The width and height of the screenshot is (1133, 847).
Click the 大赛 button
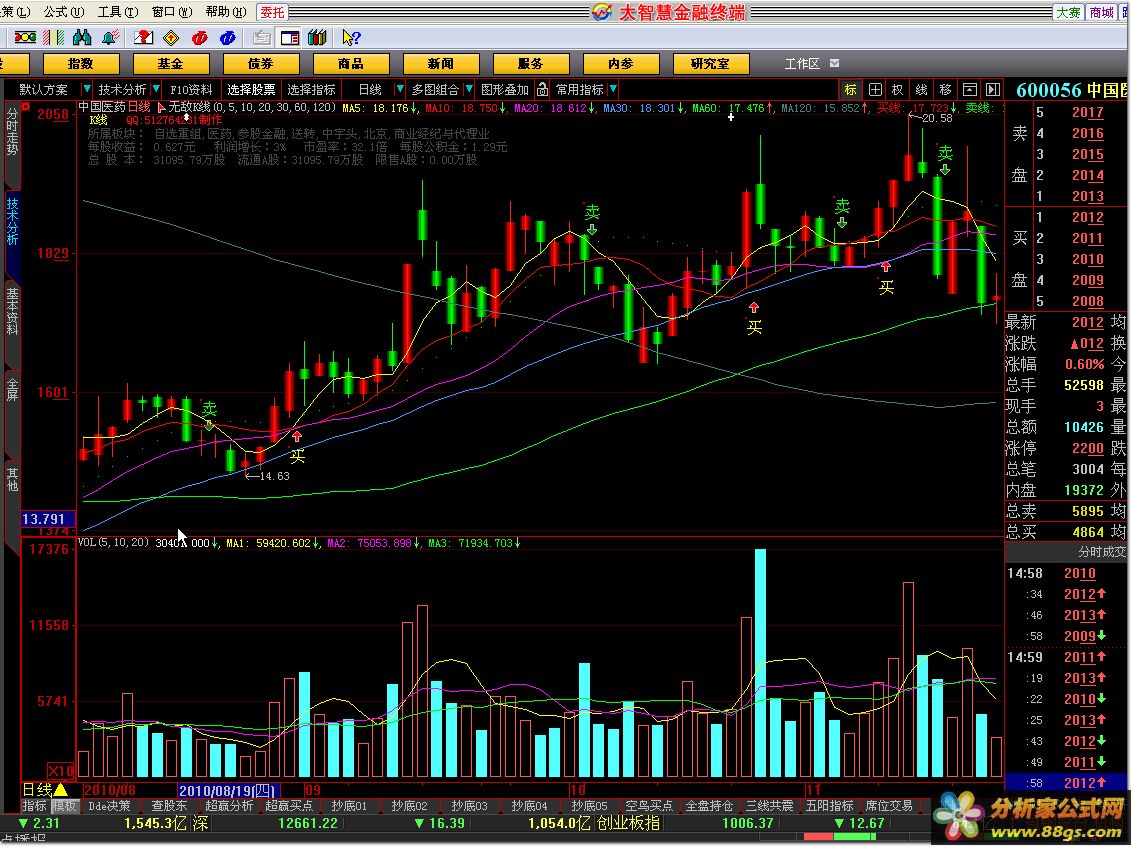point(1069,12)
